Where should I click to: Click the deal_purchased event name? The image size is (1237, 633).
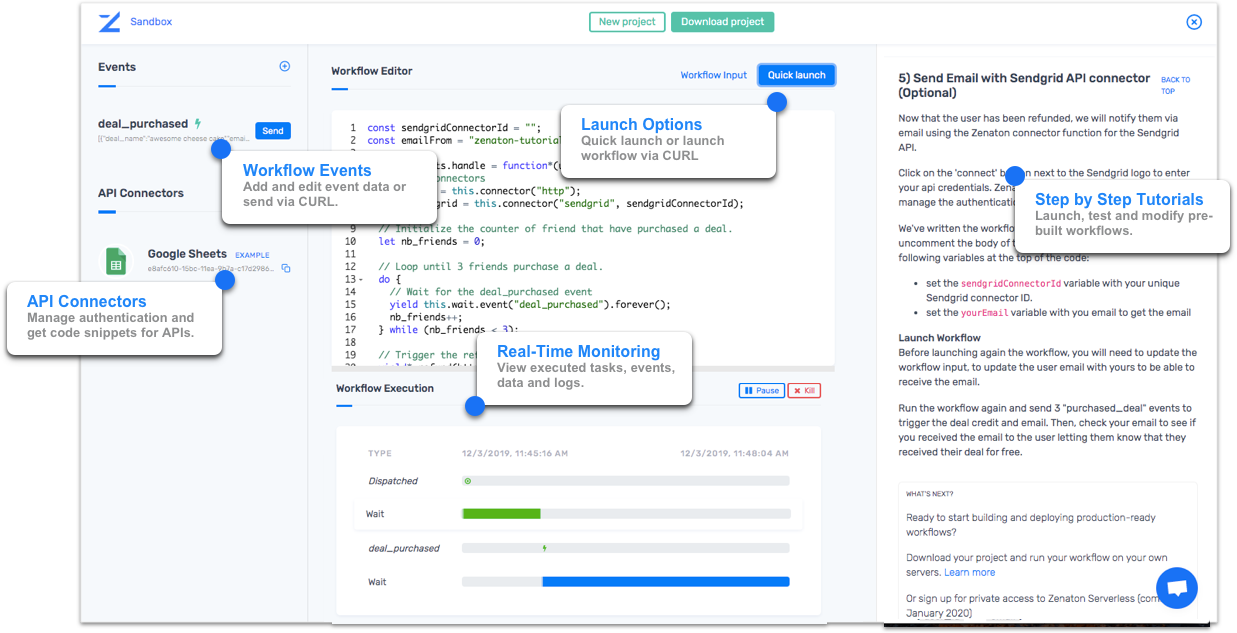coord(143,124)
